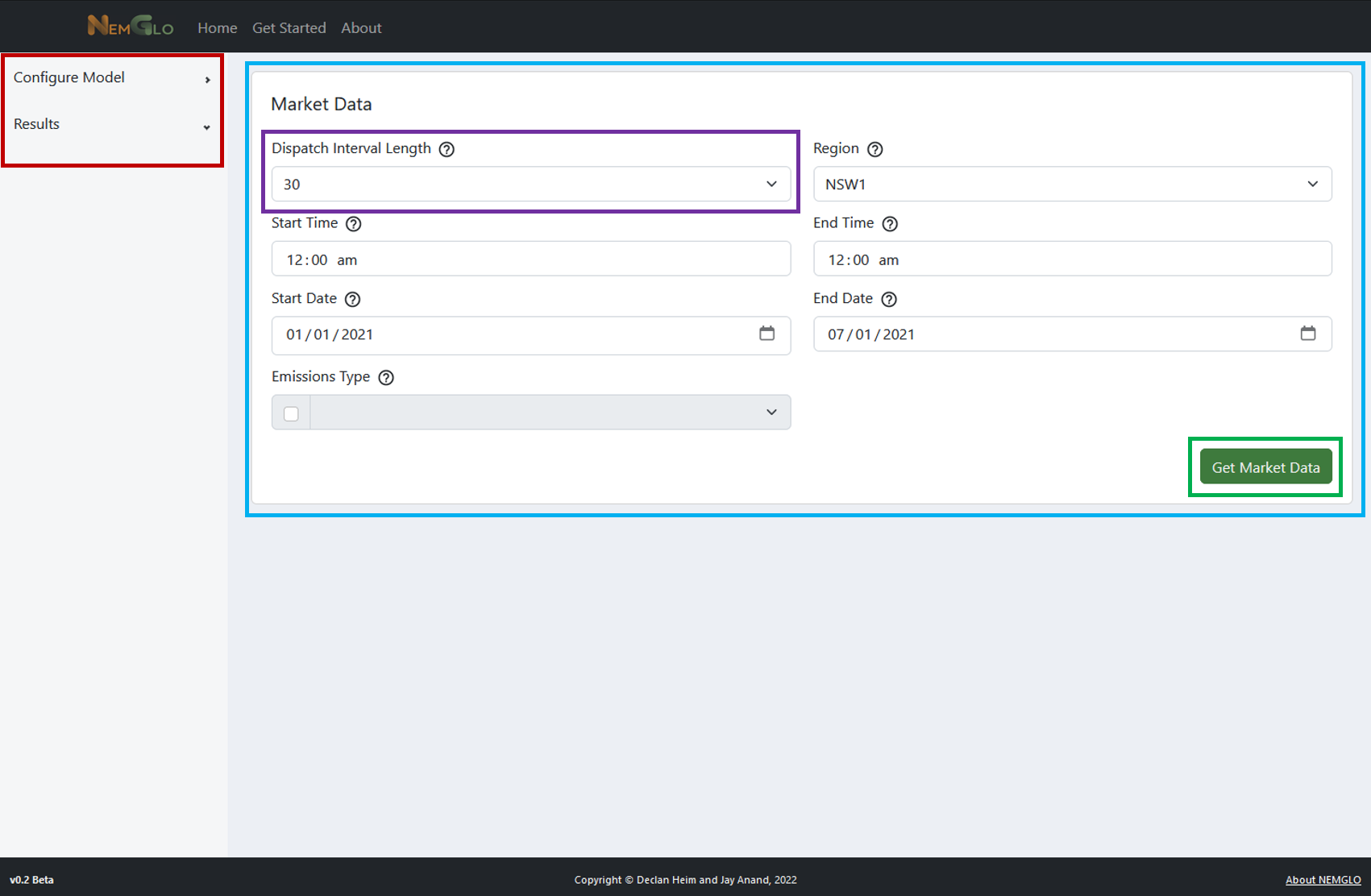Go to Home in the navbar

[x=218, y=27]
